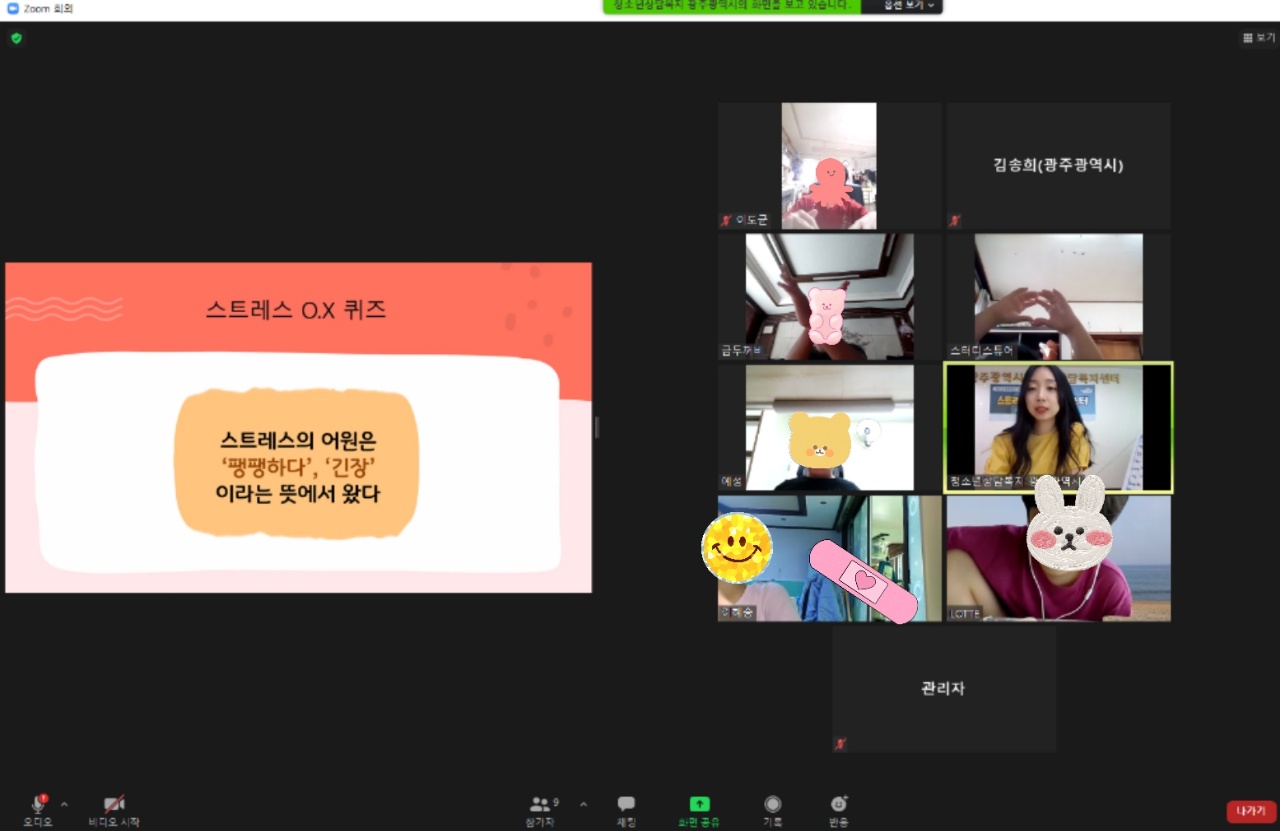Click the audio microphone icon

(38, 804)
